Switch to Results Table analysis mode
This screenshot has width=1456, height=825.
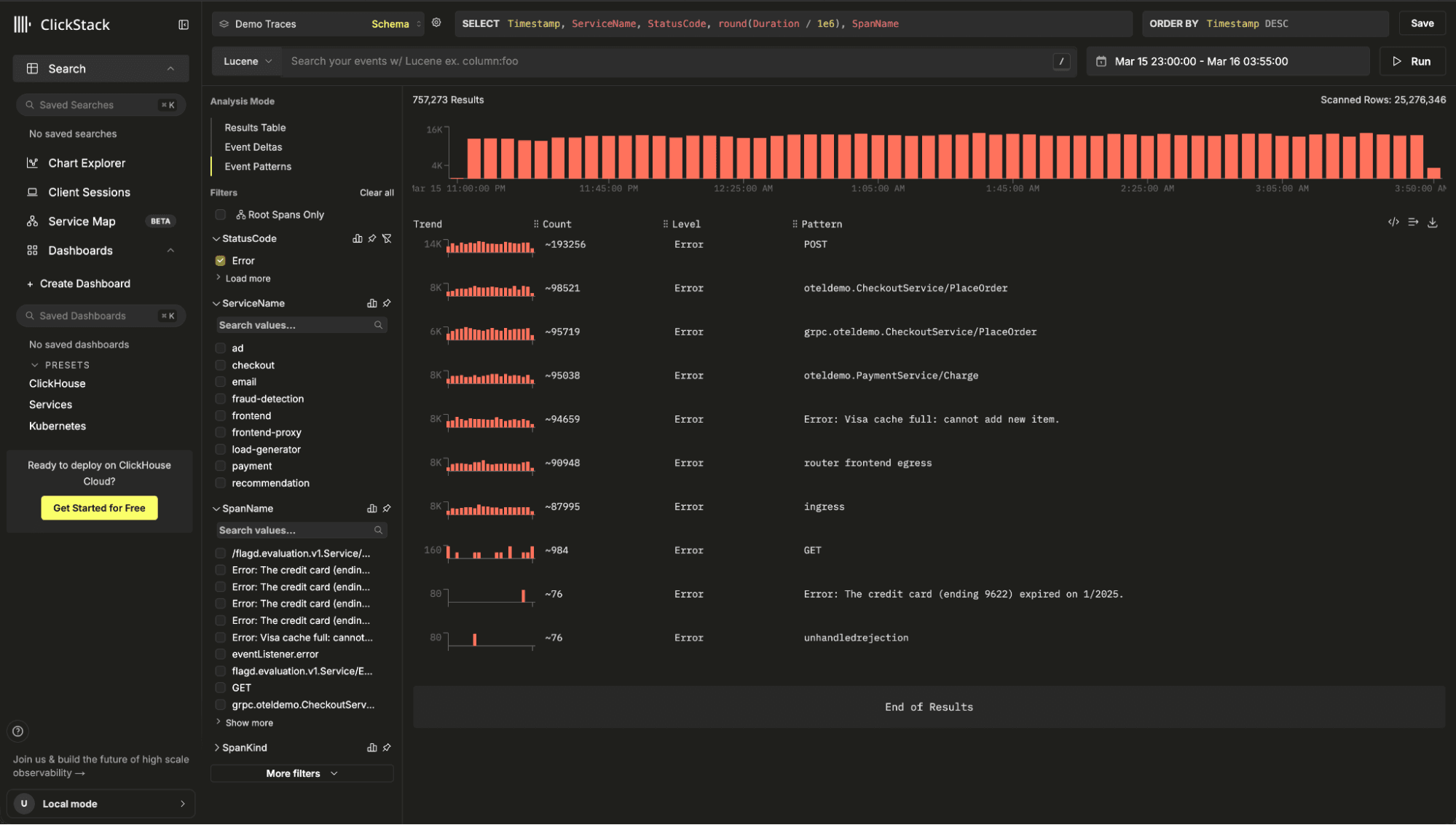point(255,128)
